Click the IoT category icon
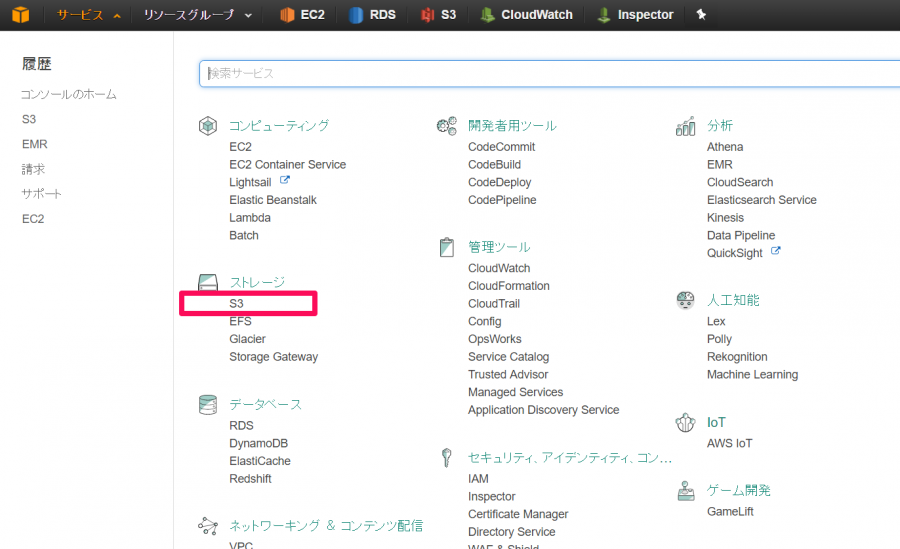 [685, 423]
